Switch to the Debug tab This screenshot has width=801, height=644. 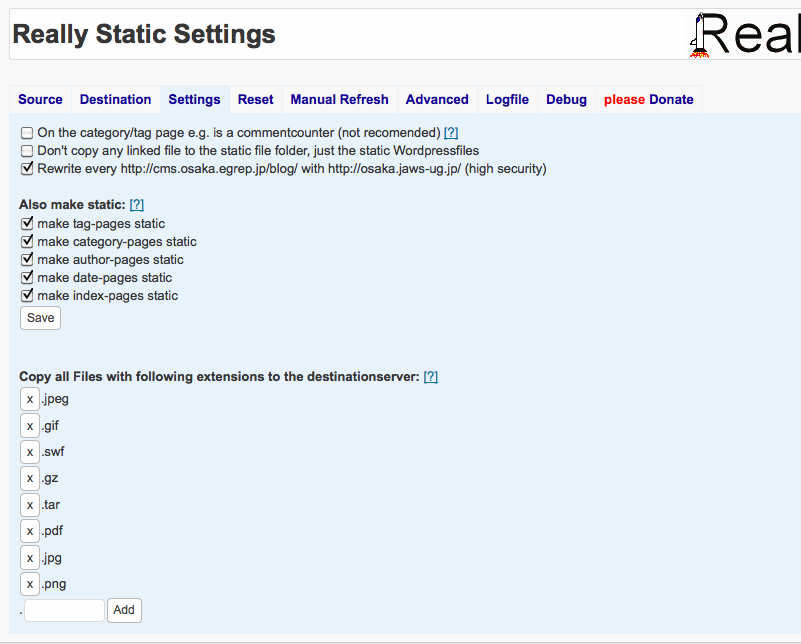click(x=567, y=99)
